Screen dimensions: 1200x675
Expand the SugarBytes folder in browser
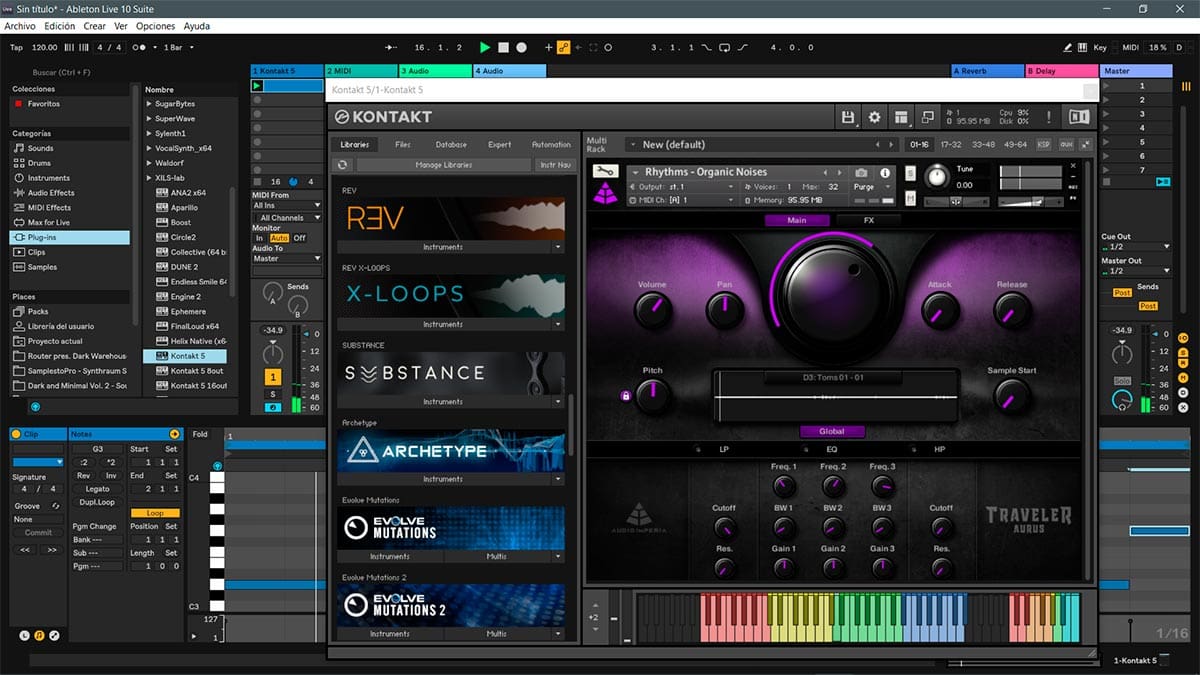(149, 104)
